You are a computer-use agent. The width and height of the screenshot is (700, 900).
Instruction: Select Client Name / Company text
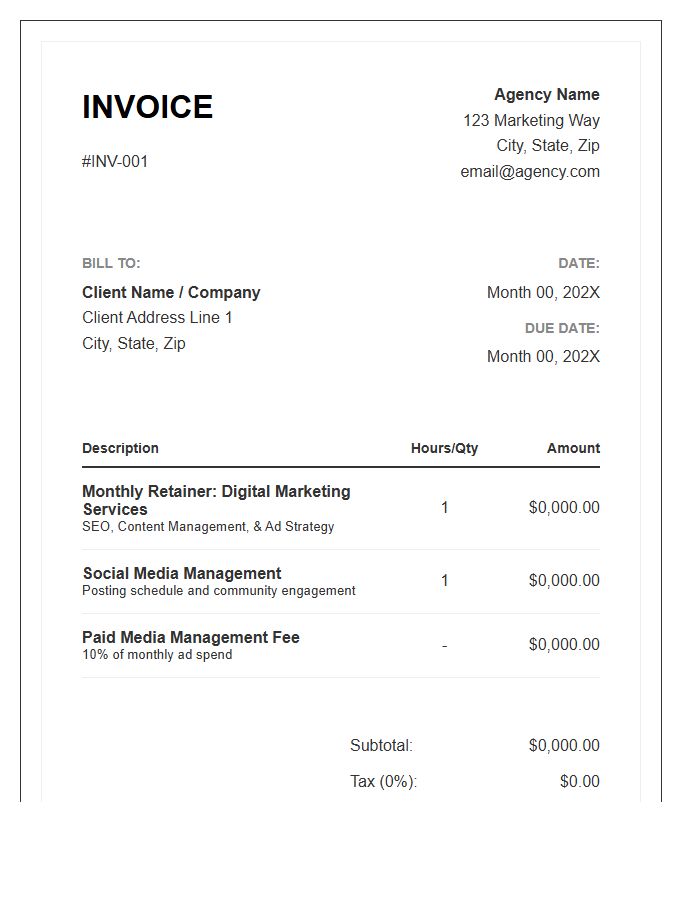point(171,292)
